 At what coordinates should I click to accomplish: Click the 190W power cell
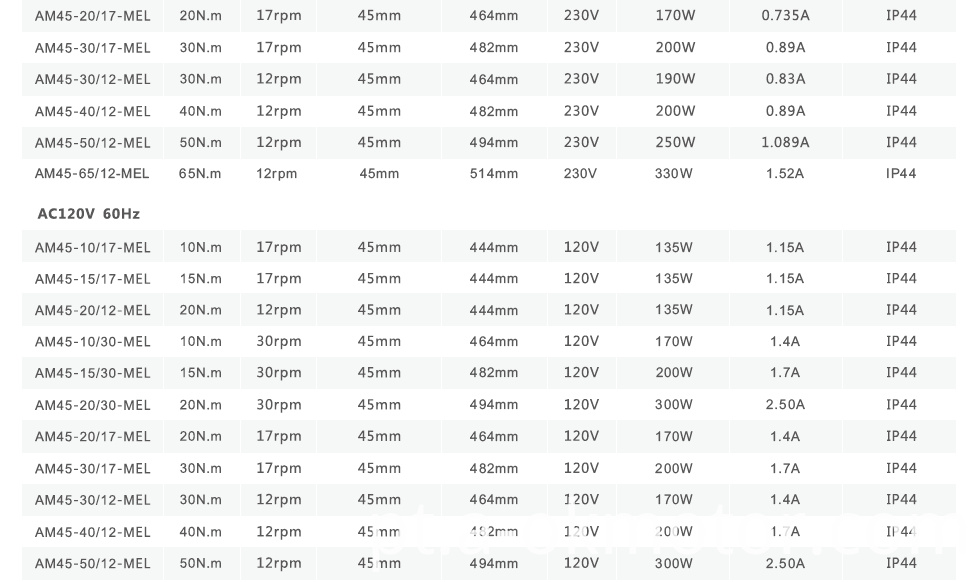pyautogui.click(x=674, y=79)
